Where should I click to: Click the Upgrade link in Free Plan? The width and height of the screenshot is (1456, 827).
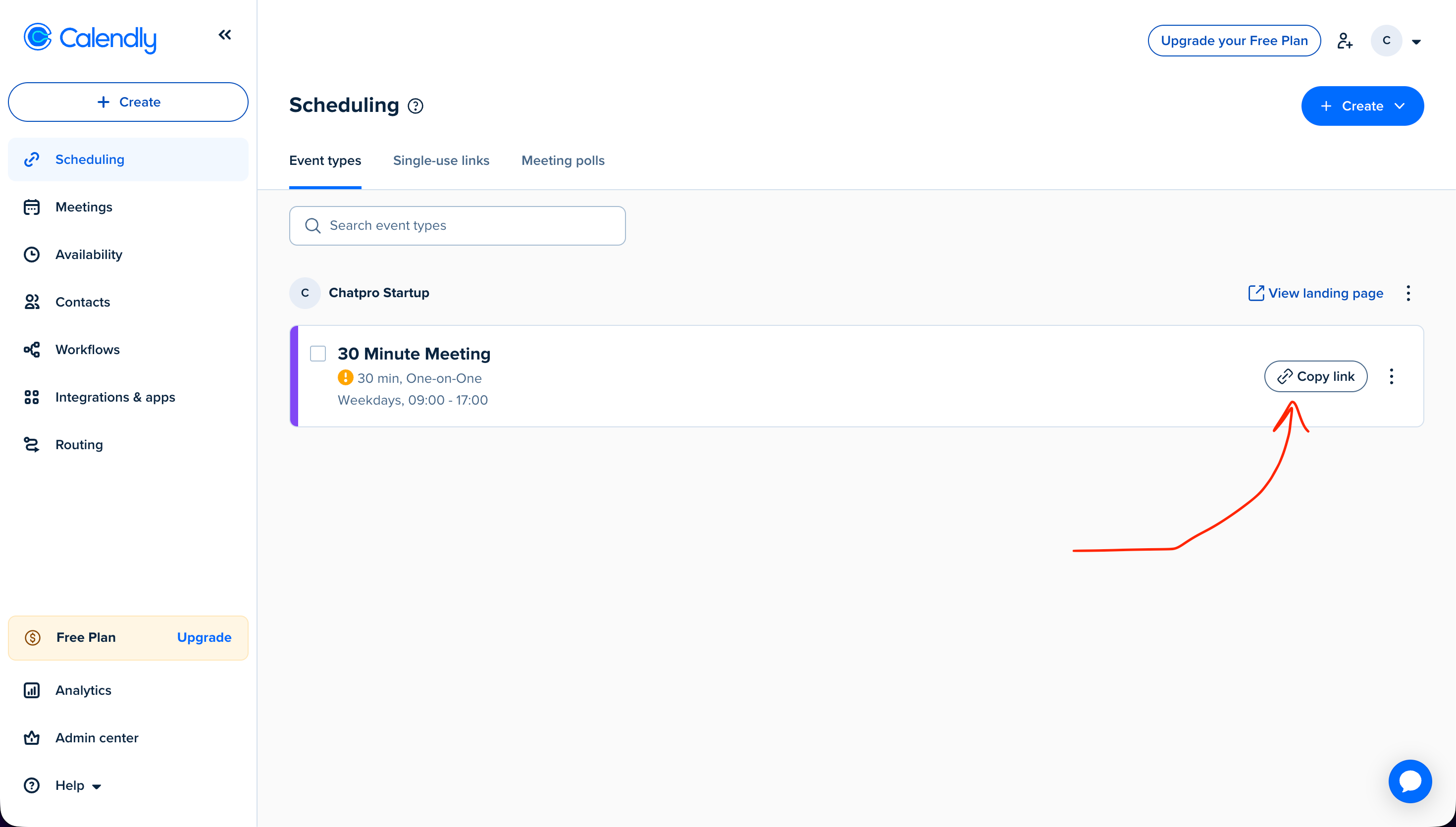click(x=204, y=637)
